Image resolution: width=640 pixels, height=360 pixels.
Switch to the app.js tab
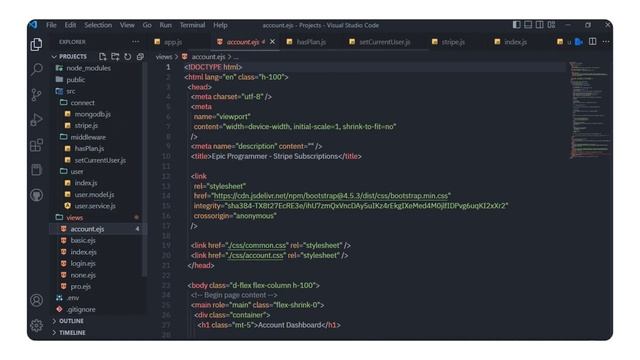[x=173, y=42]
